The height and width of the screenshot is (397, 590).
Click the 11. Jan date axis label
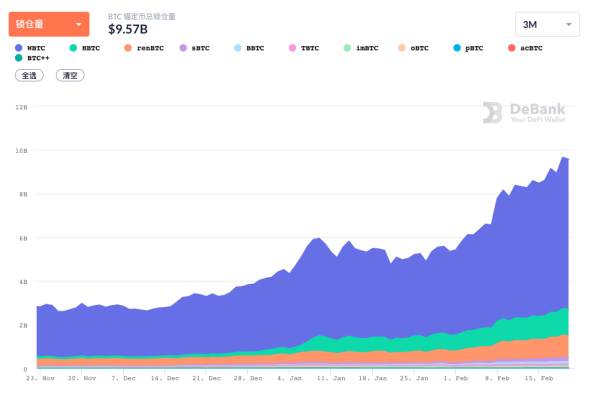coord(331,378)
